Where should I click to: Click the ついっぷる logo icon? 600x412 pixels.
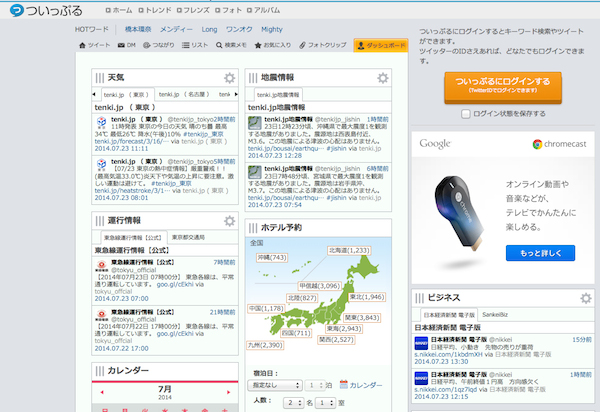[17, 10]
